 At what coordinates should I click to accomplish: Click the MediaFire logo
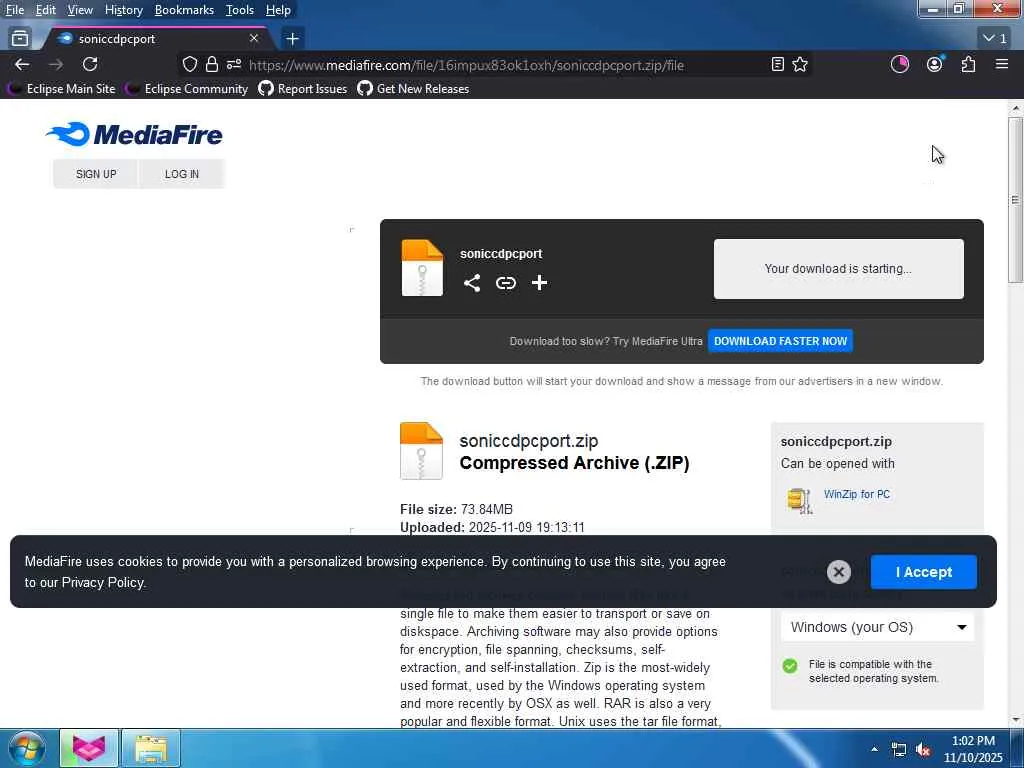point(134,135)
